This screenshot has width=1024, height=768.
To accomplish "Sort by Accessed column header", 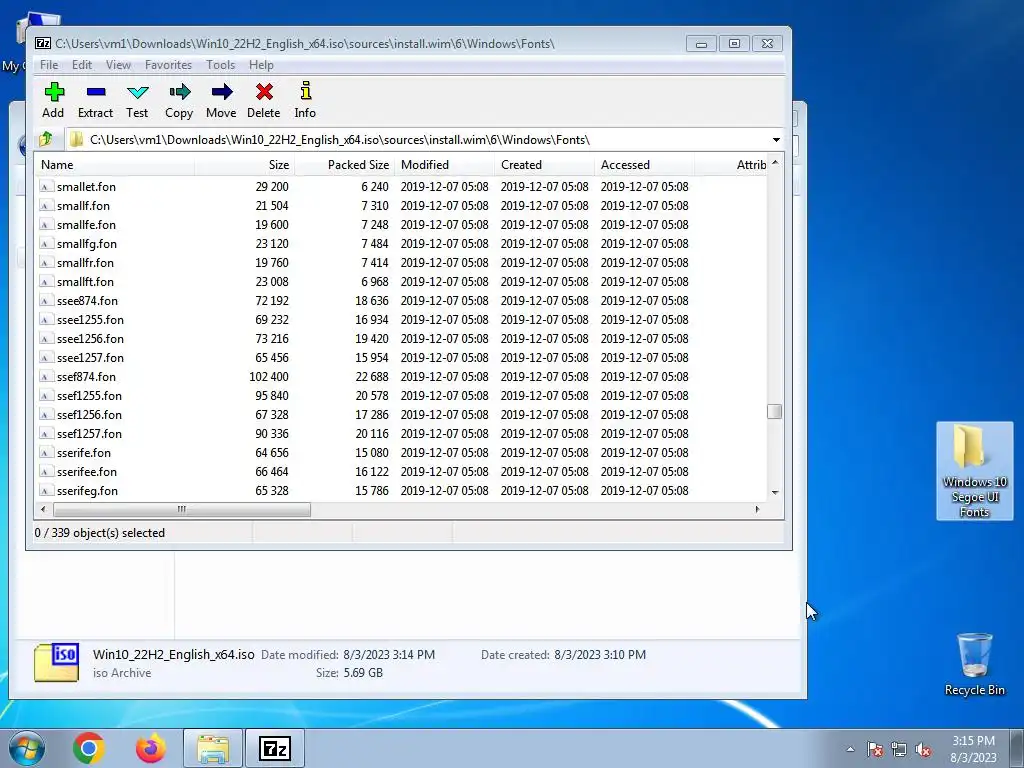I will [644, 165].
